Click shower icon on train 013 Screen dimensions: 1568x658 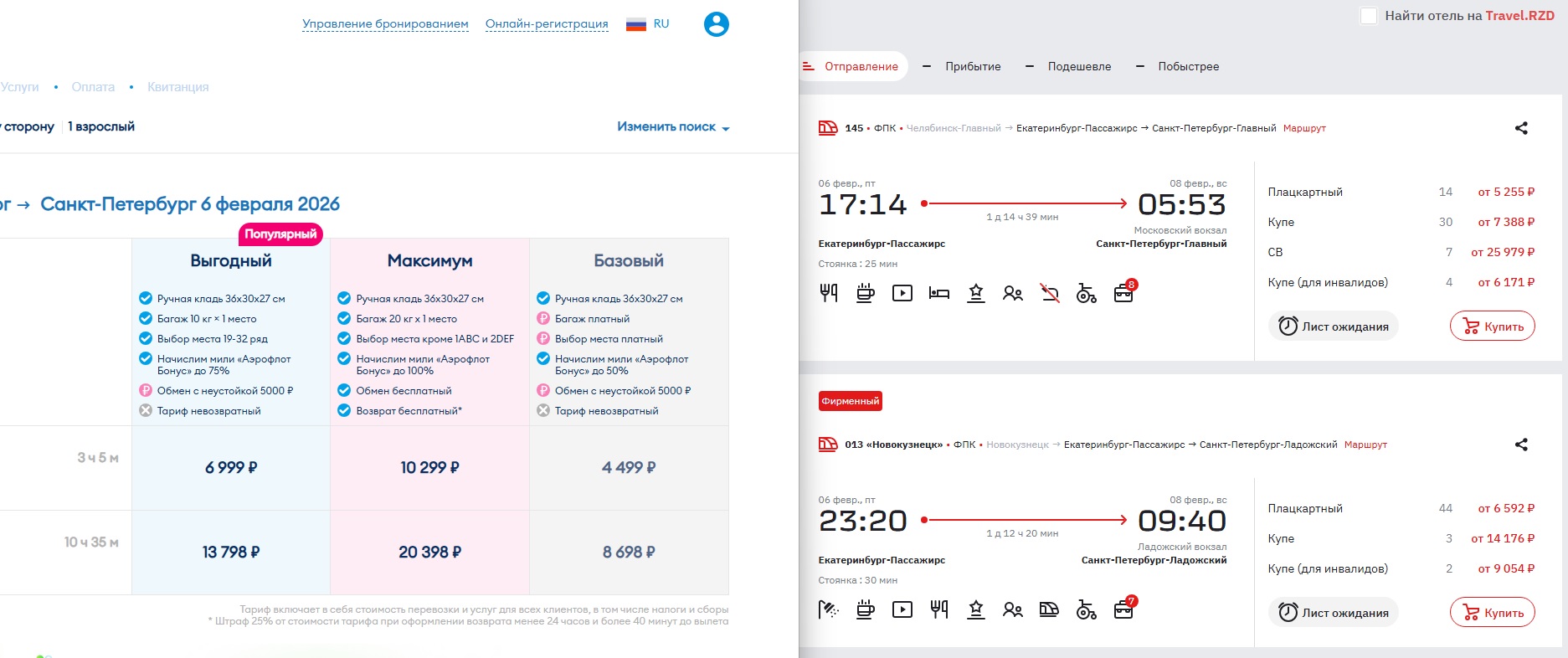click(x=829, y=609)
